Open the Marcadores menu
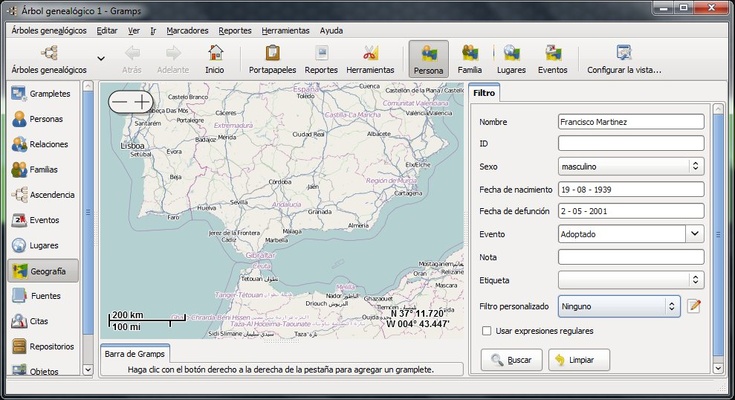The height and width of the screenshot is (400, 735). [187, 30]
